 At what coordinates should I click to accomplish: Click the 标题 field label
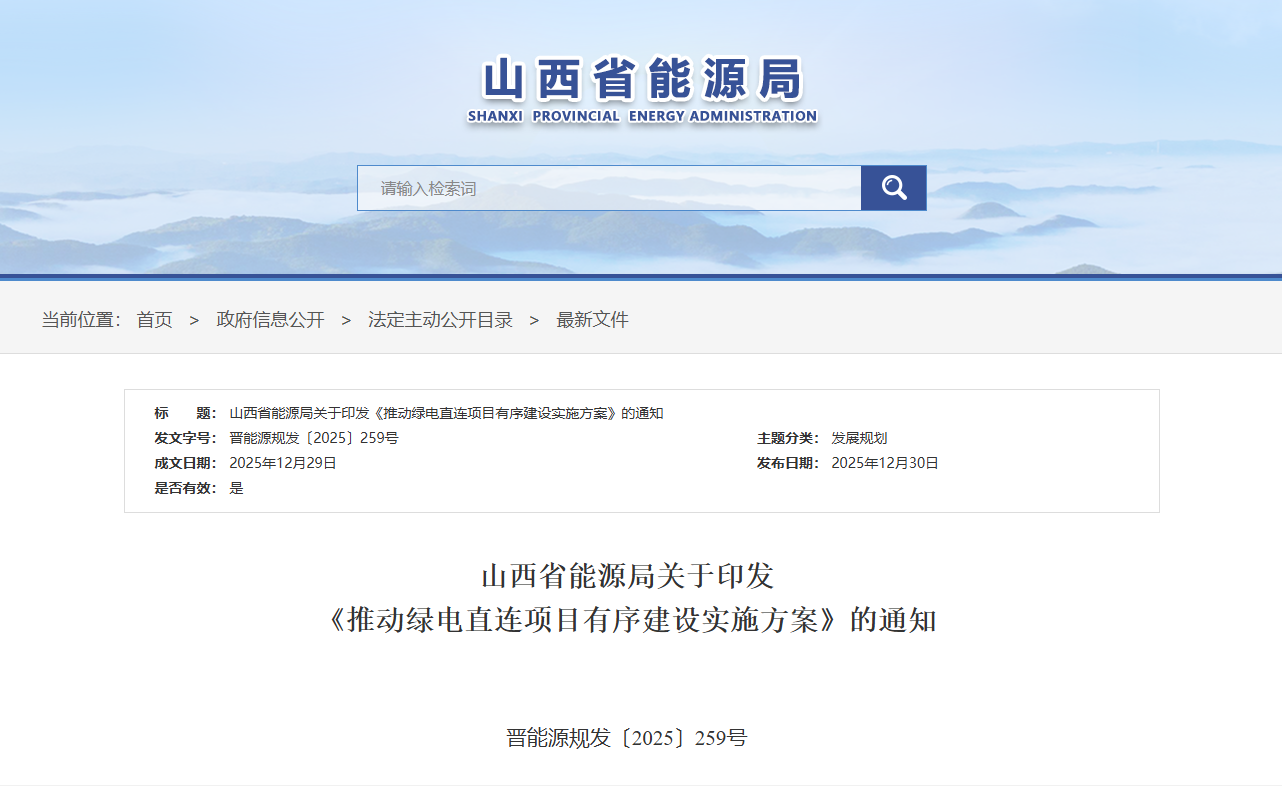click(x=184, y=413)
